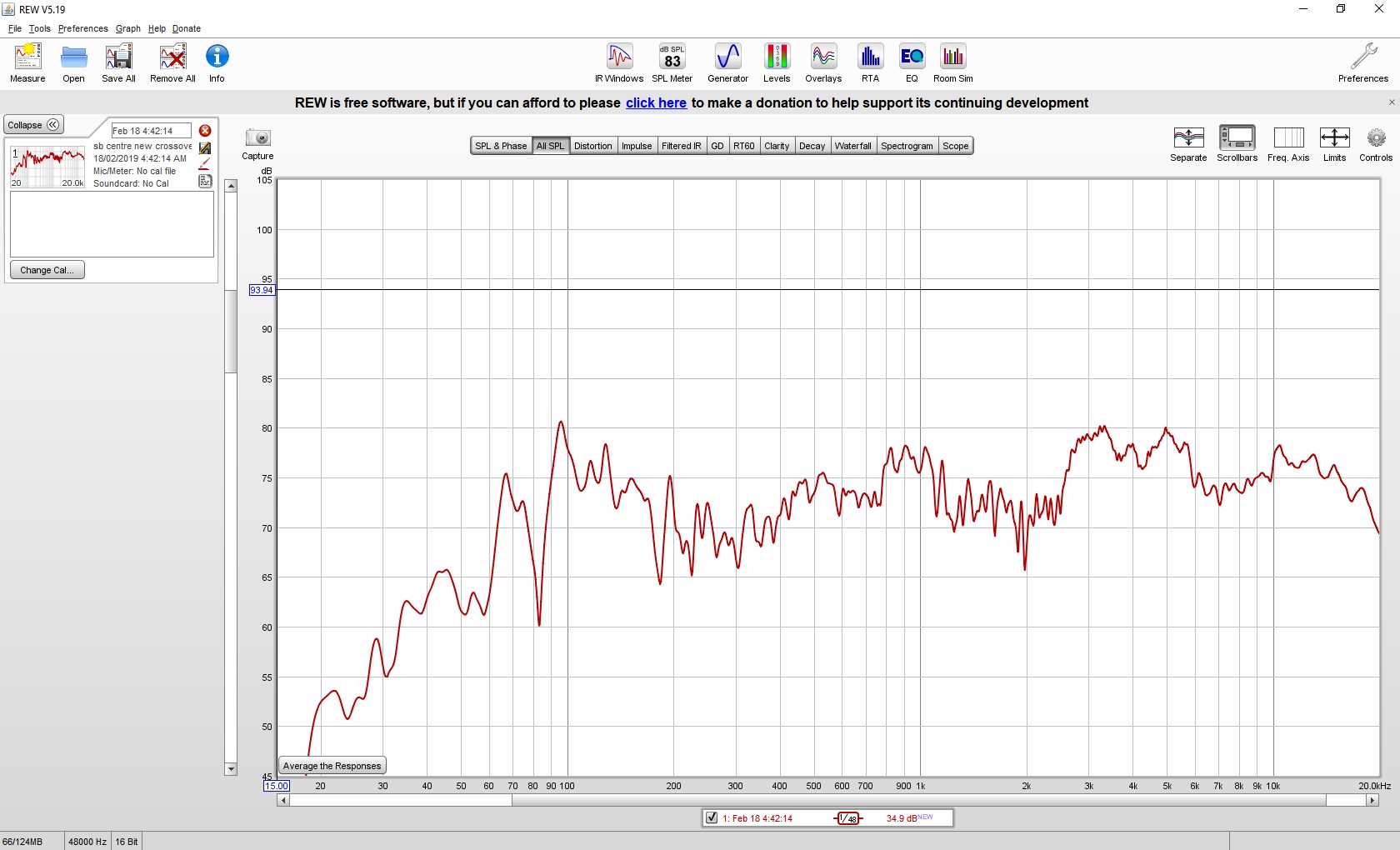The image size is (1400, 850).
Task: Switch to Scope tab
Action: 955,146
